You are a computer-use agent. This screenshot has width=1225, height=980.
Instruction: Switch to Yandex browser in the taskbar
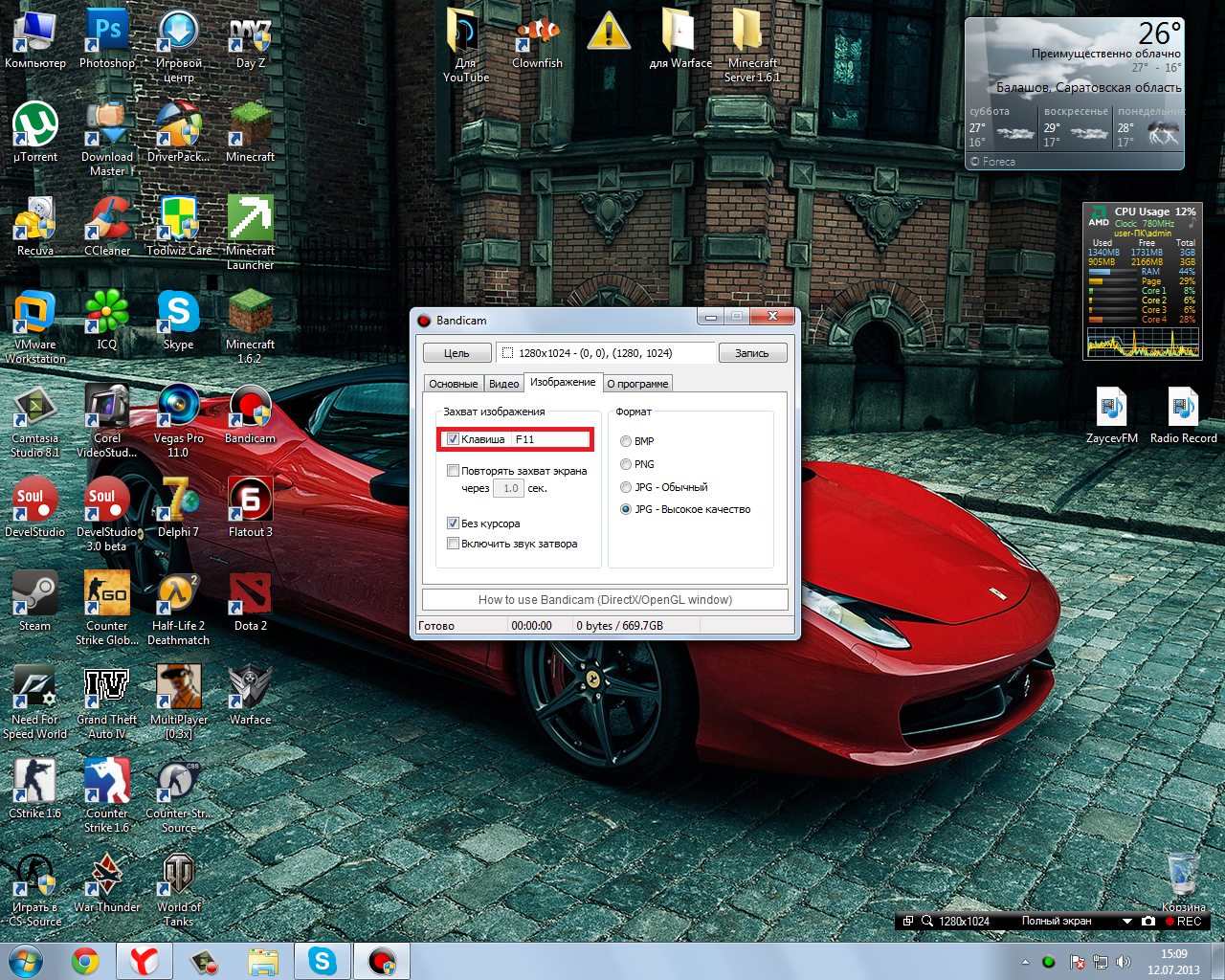click(145, 961)
